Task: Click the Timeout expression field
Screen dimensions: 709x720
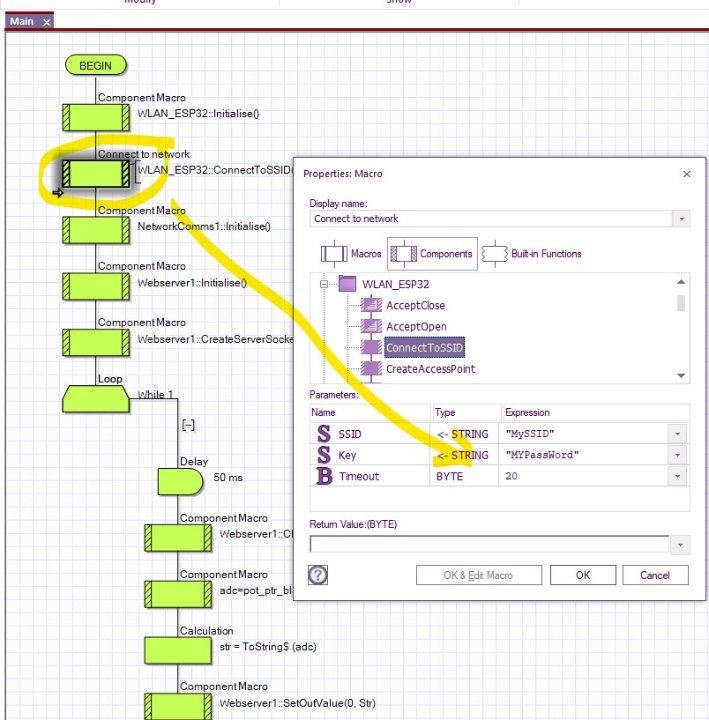Action: (x=585, y=477)
